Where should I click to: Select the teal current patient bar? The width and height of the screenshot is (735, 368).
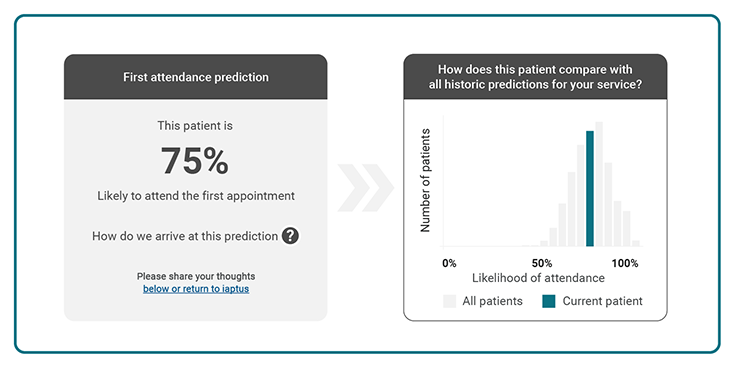click(x=590, y=188)
